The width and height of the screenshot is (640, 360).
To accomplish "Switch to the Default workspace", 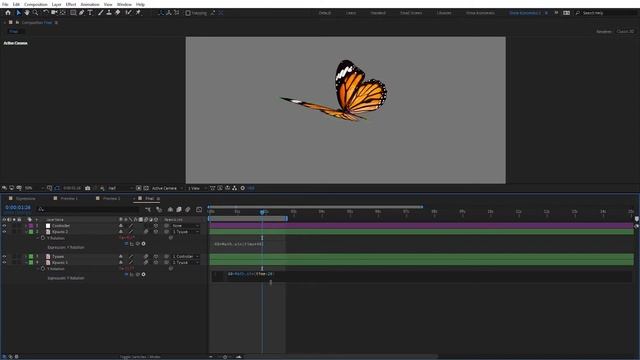I will pyautogui.click(x=325, y=13).
